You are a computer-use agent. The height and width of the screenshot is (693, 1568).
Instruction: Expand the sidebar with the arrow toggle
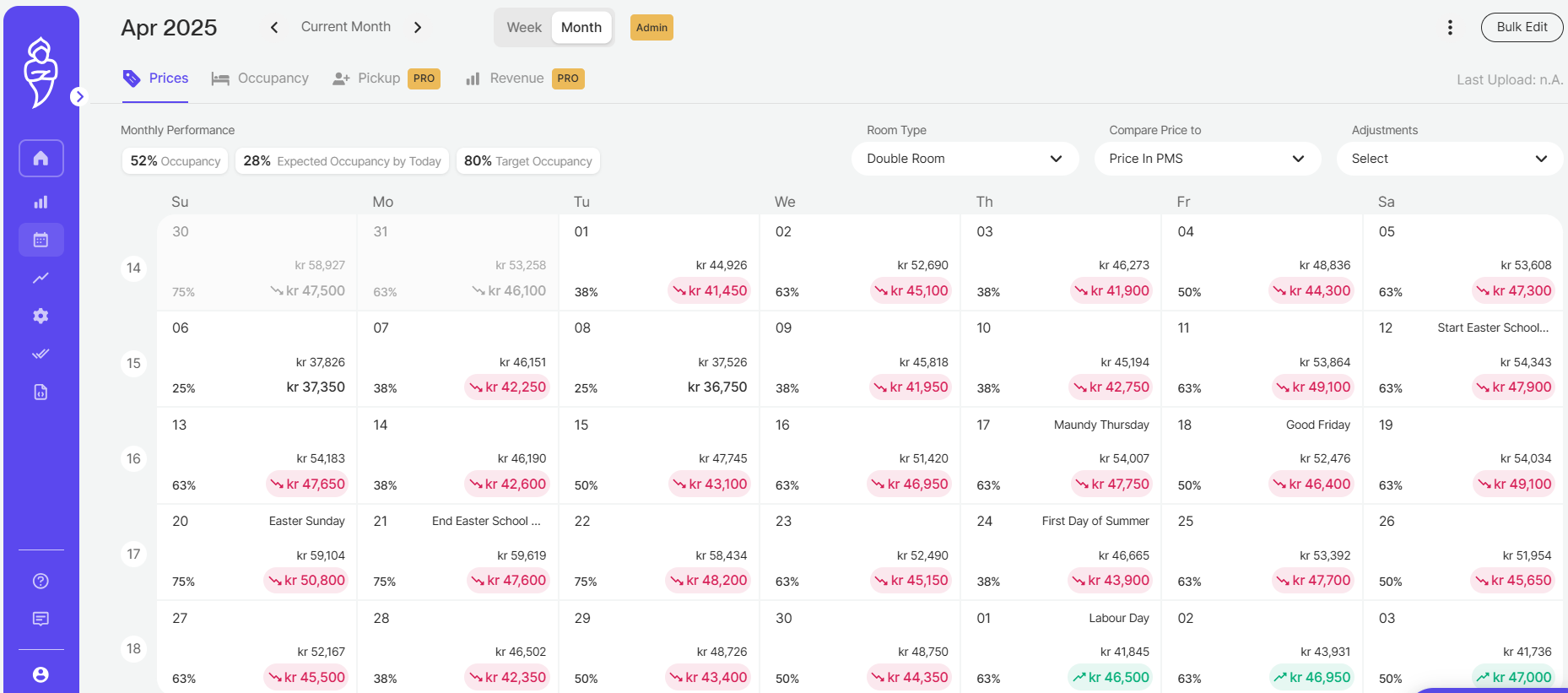pos(78,96)
